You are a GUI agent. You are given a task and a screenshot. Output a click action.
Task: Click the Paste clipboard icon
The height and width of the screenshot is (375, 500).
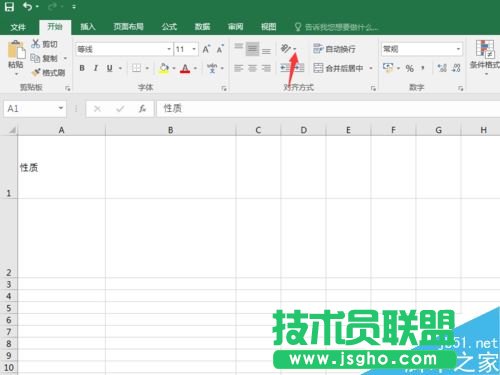16,51
